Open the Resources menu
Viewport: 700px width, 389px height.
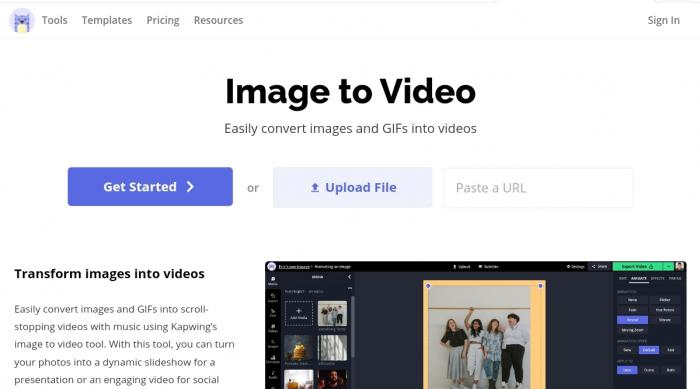[x=218, y=20]
